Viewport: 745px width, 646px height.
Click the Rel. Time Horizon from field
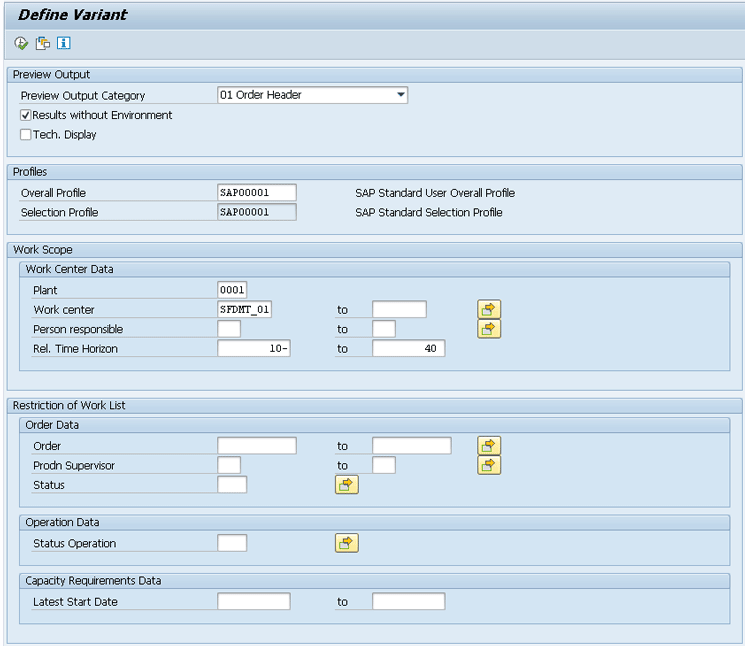254,349
